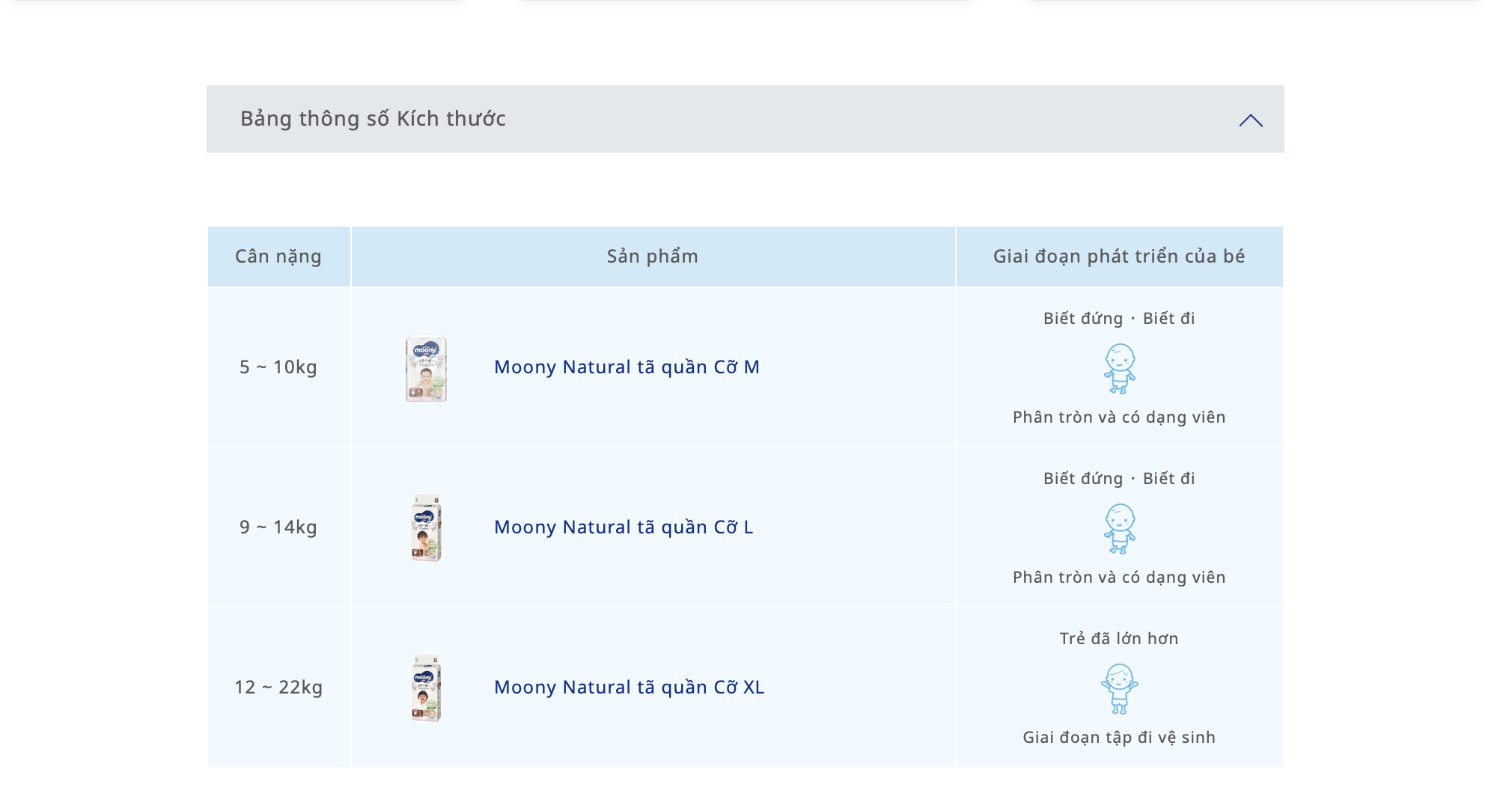Click the 12 ~ 22kg weight cell

278,688
